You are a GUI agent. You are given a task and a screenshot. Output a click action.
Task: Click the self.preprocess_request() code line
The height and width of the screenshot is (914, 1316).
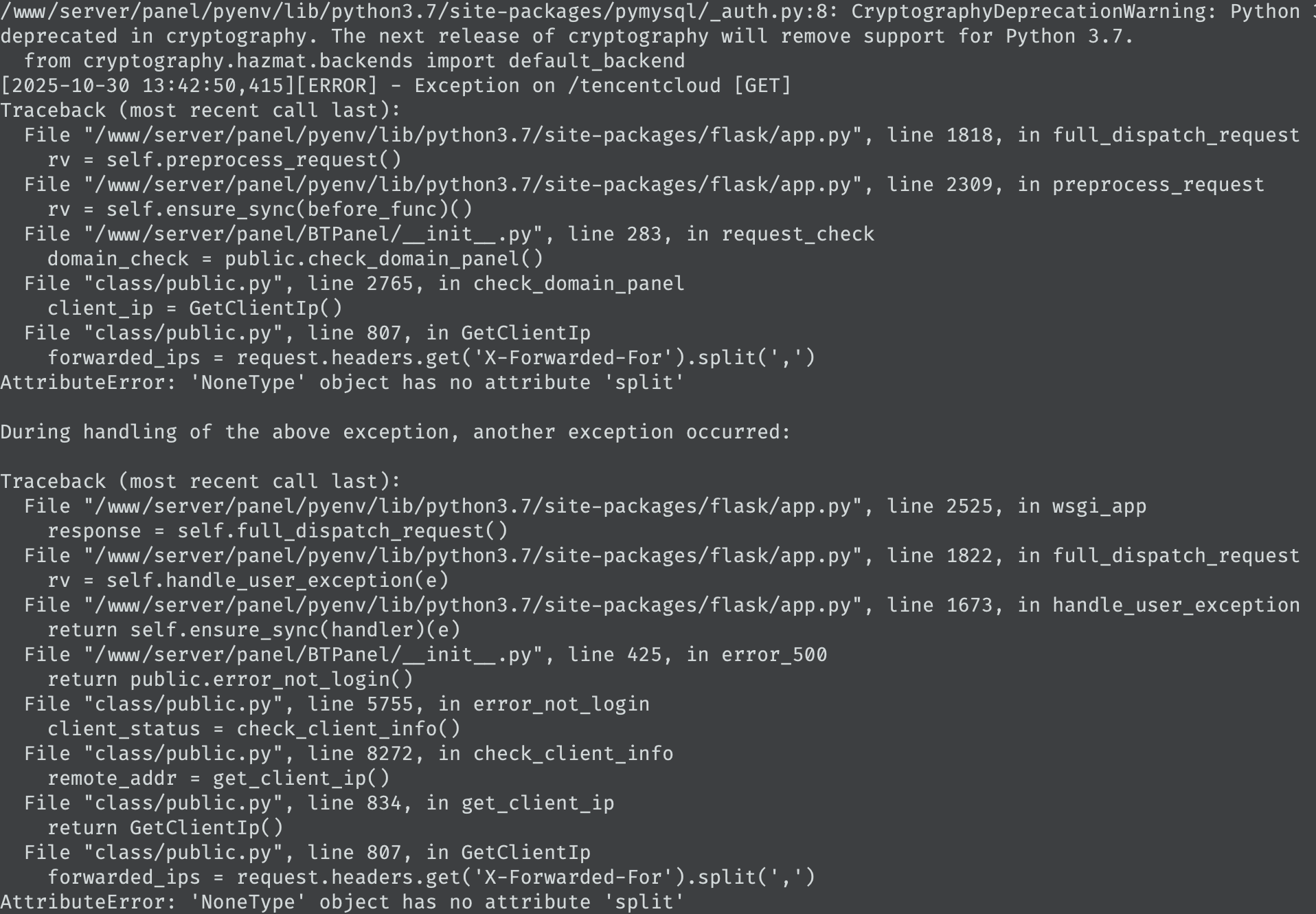(224, 160)
